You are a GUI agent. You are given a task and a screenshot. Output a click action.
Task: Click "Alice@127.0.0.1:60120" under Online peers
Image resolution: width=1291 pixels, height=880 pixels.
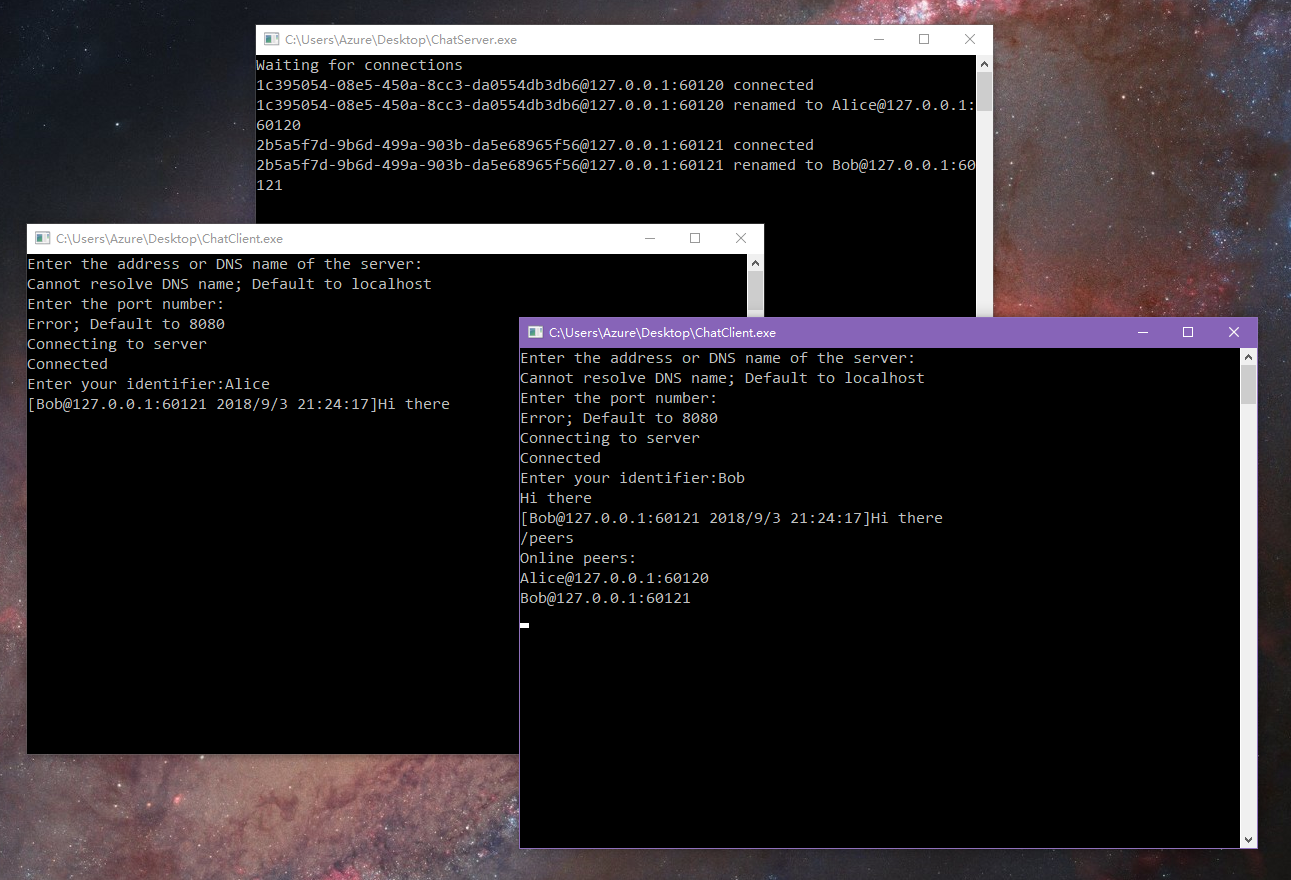(615, 578)
